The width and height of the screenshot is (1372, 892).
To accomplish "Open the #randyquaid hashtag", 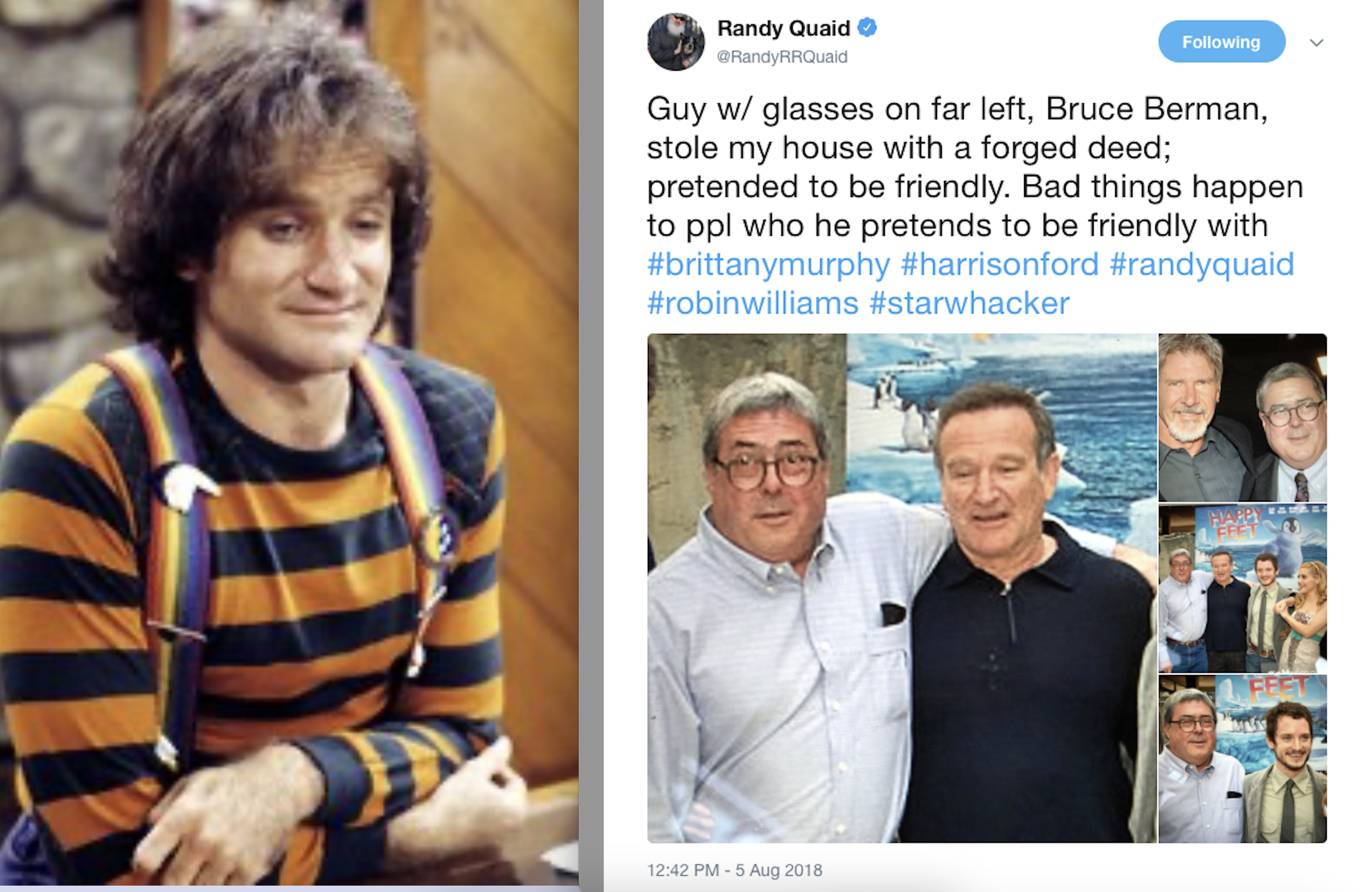I will tap(1202, 265).
